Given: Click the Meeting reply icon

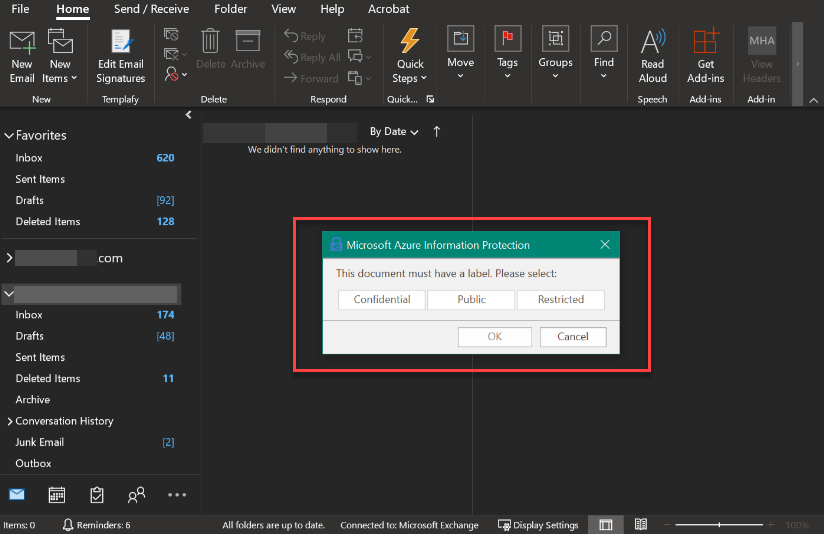Looking at the screenshot, I should [355, 35].
